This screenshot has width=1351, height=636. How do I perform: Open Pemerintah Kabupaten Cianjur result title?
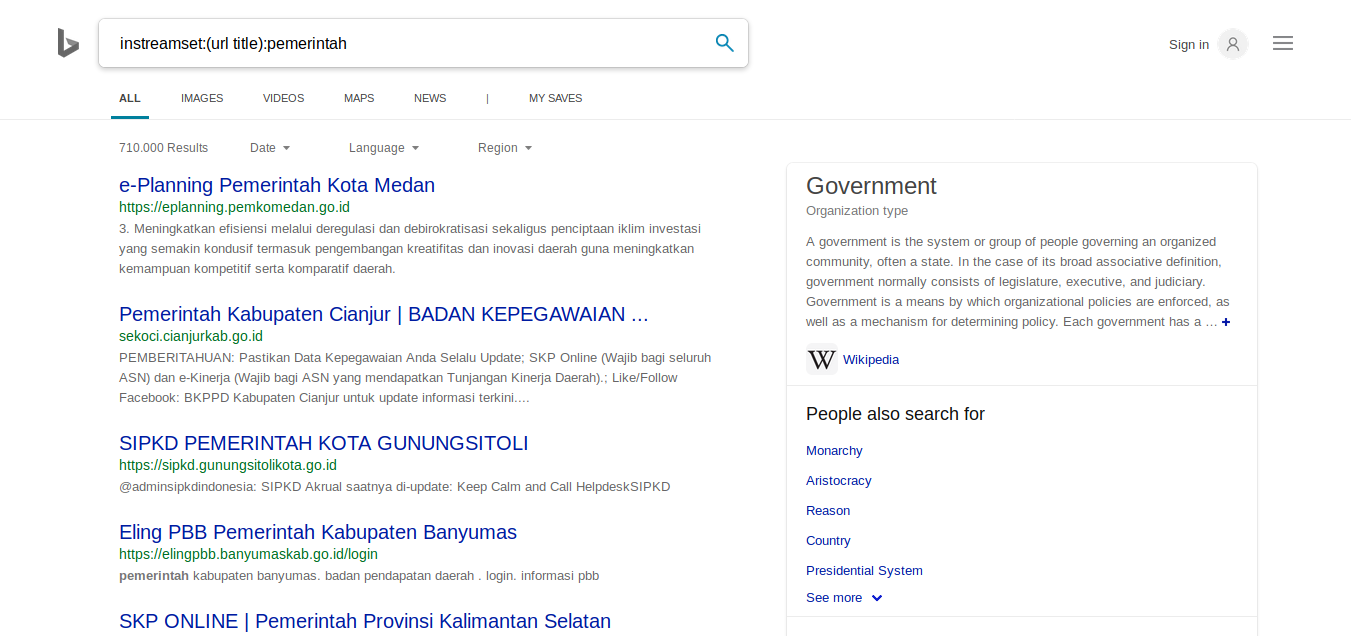pos(384,314)
